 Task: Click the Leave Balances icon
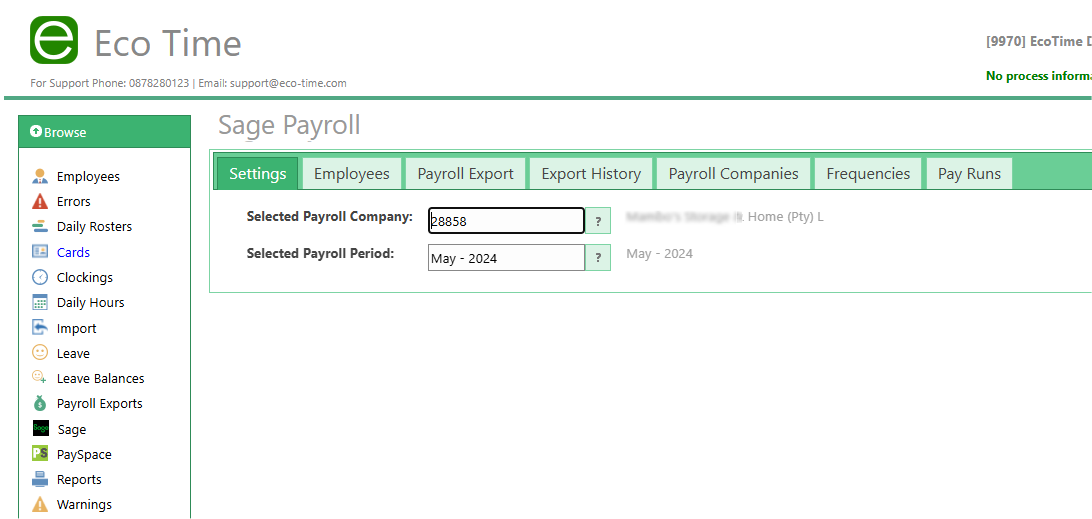pos(40,378)
